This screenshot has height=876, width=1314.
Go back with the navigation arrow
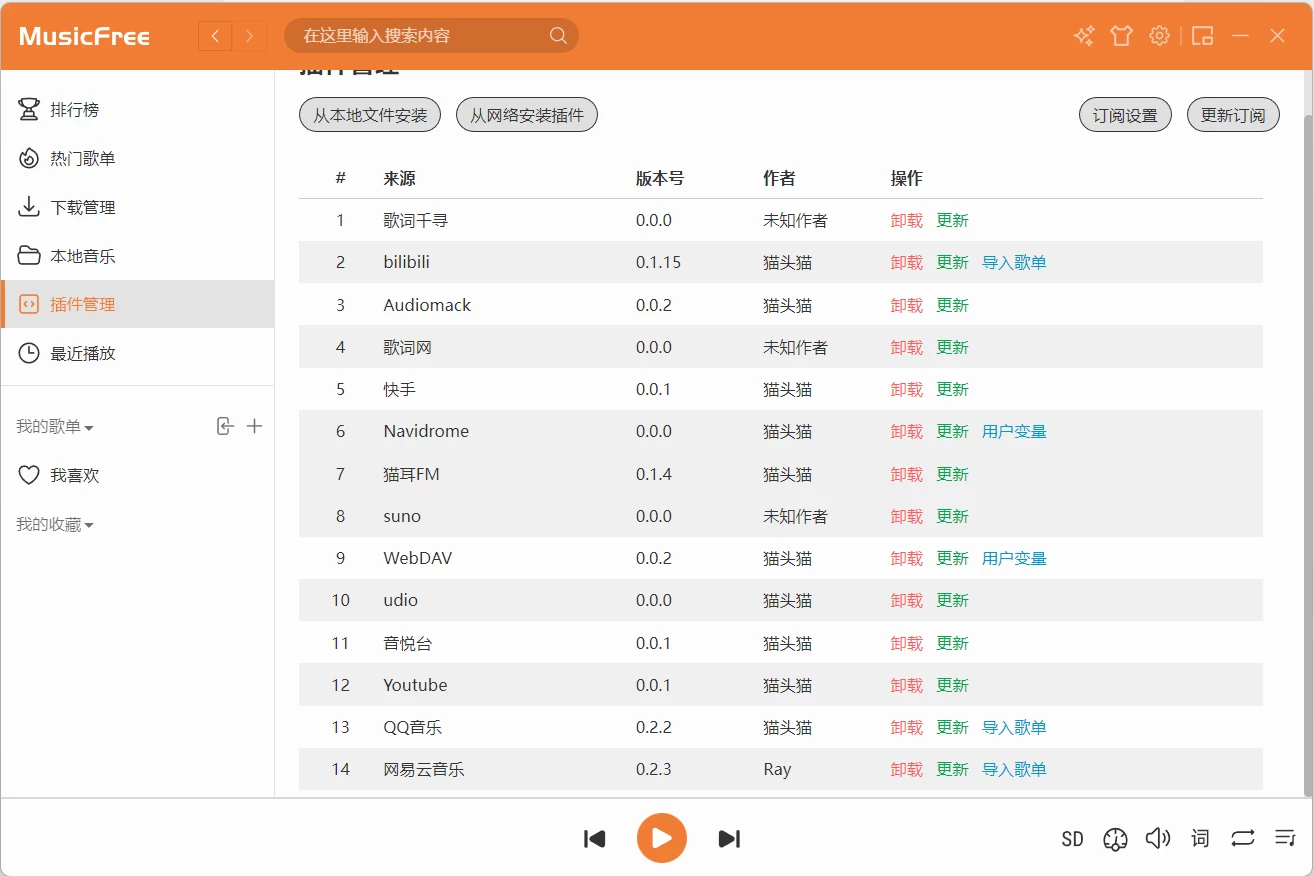(215, 37)
